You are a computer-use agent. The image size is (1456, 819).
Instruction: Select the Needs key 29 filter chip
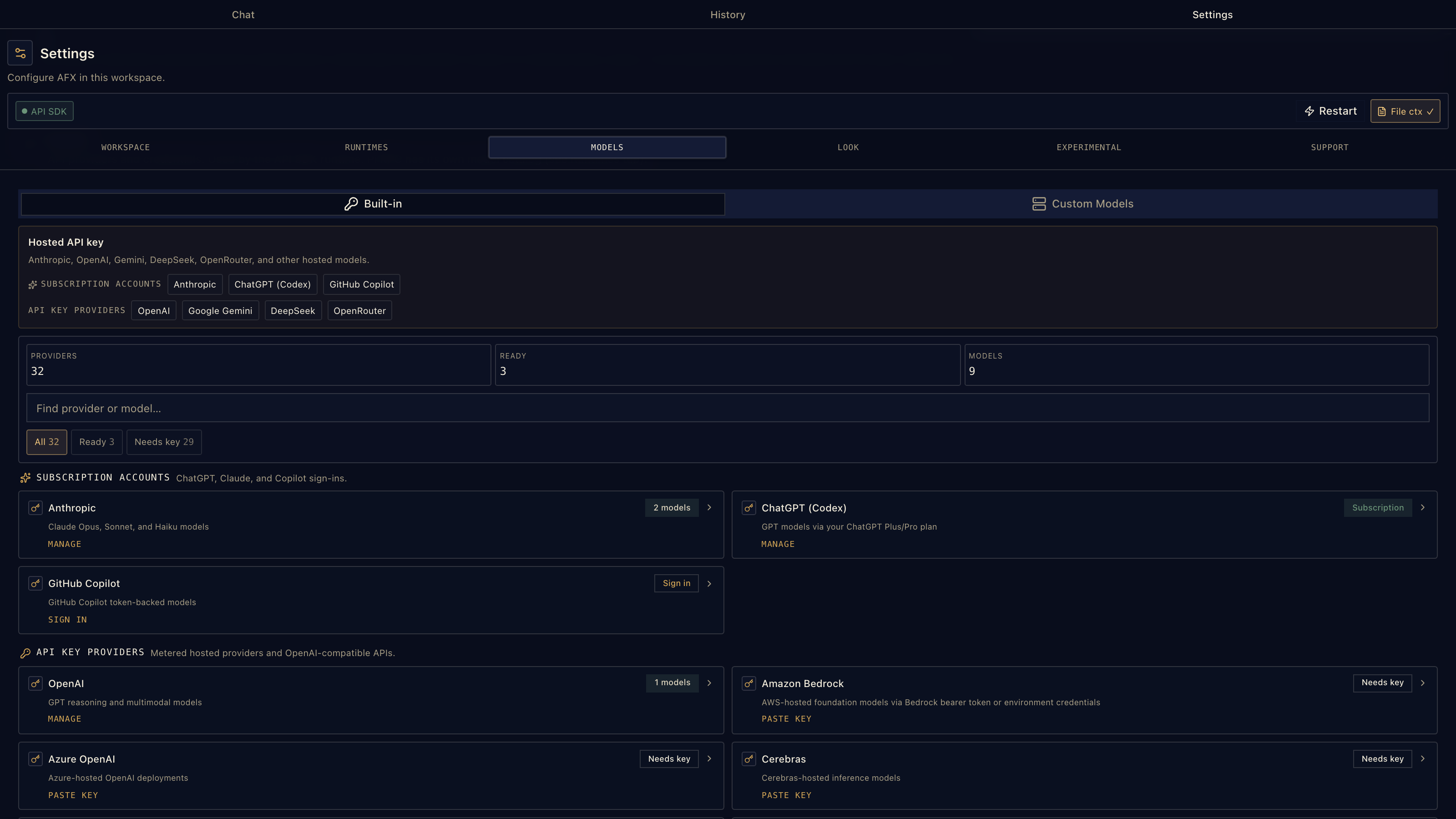click(164, 442)
